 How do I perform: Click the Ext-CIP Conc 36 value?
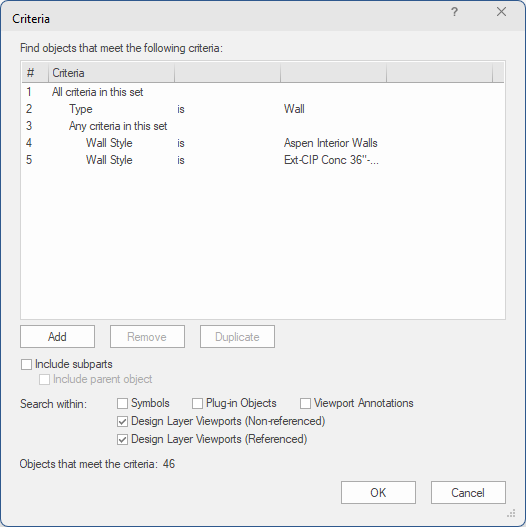[331, 160]
